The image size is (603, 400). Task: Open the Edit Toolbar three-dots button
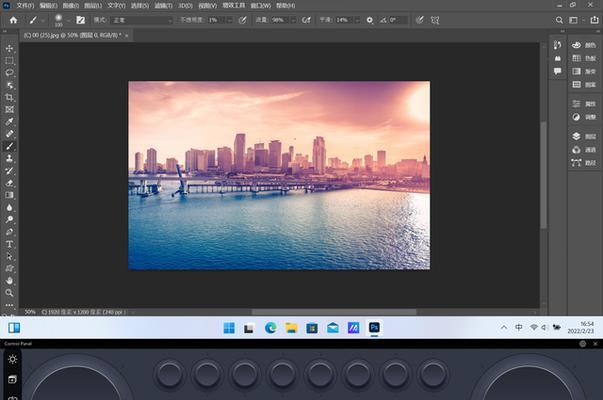[10, 305]
